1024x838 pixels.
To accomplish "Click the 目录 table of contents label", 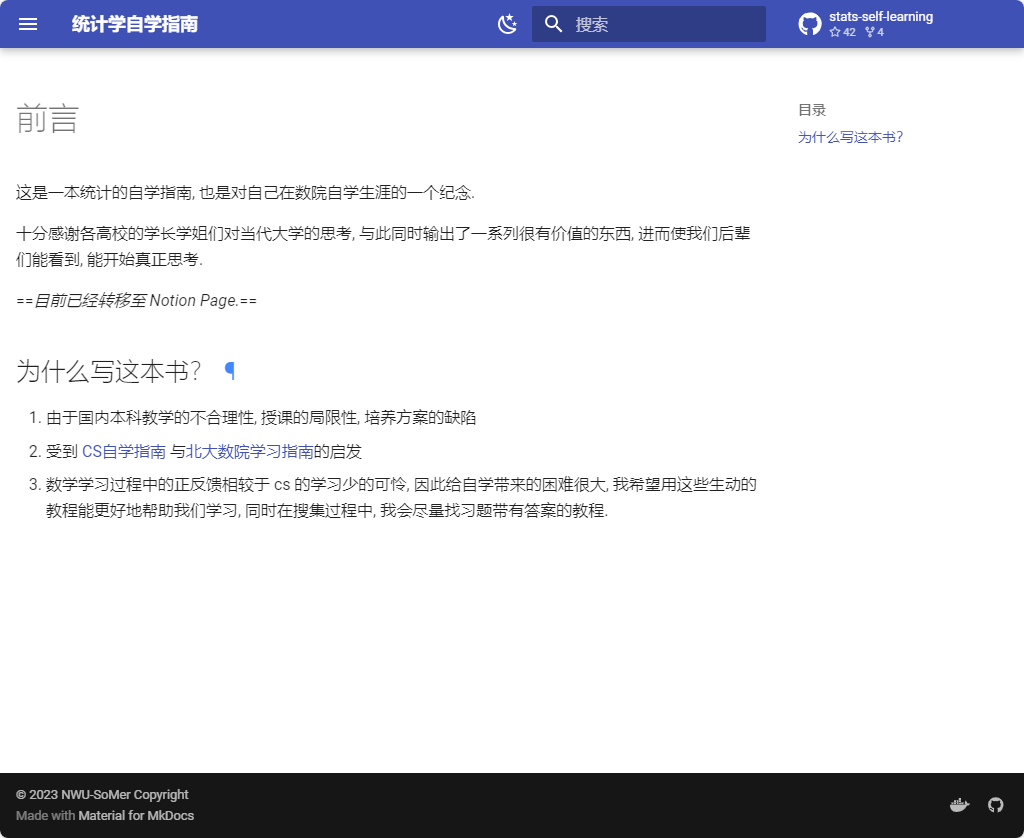I will click(812, 110).
